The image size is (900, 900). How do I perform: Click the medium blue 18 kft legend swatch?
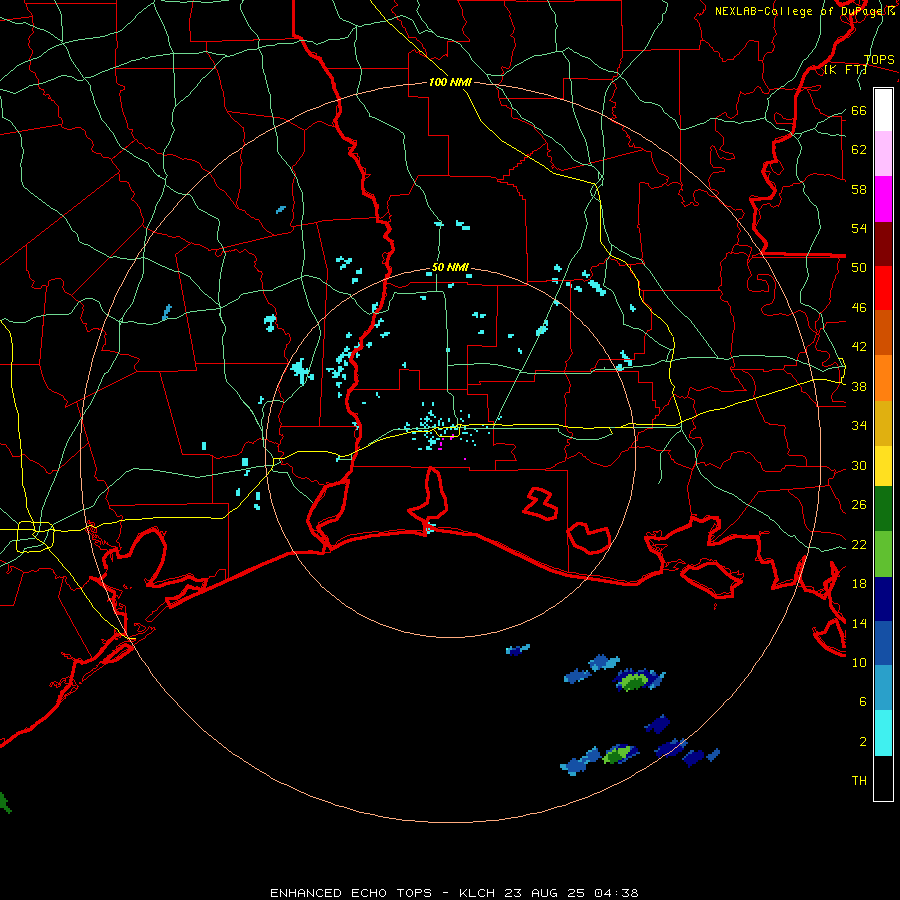(x=883, y=643)
